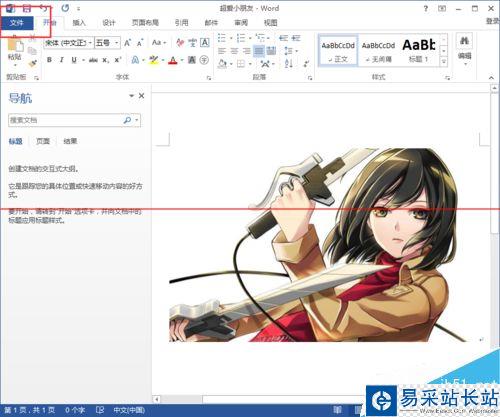Click the Clear Formatting eraser icon
This screenshot has height=417, width=500.
180,43
